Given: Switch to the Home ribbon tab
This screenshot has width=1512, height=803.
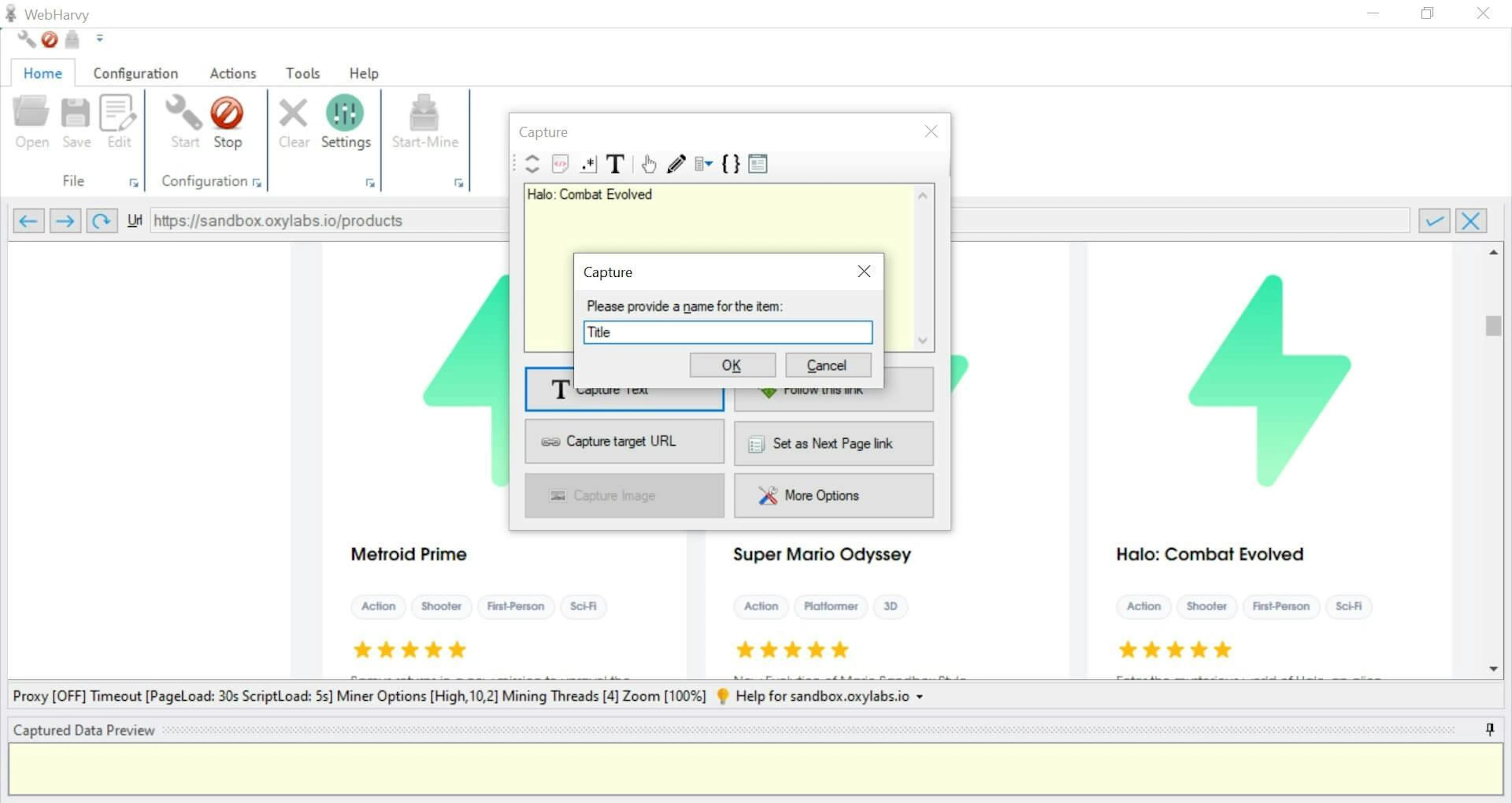Looking at the screenshot, I should pos(43,73).
